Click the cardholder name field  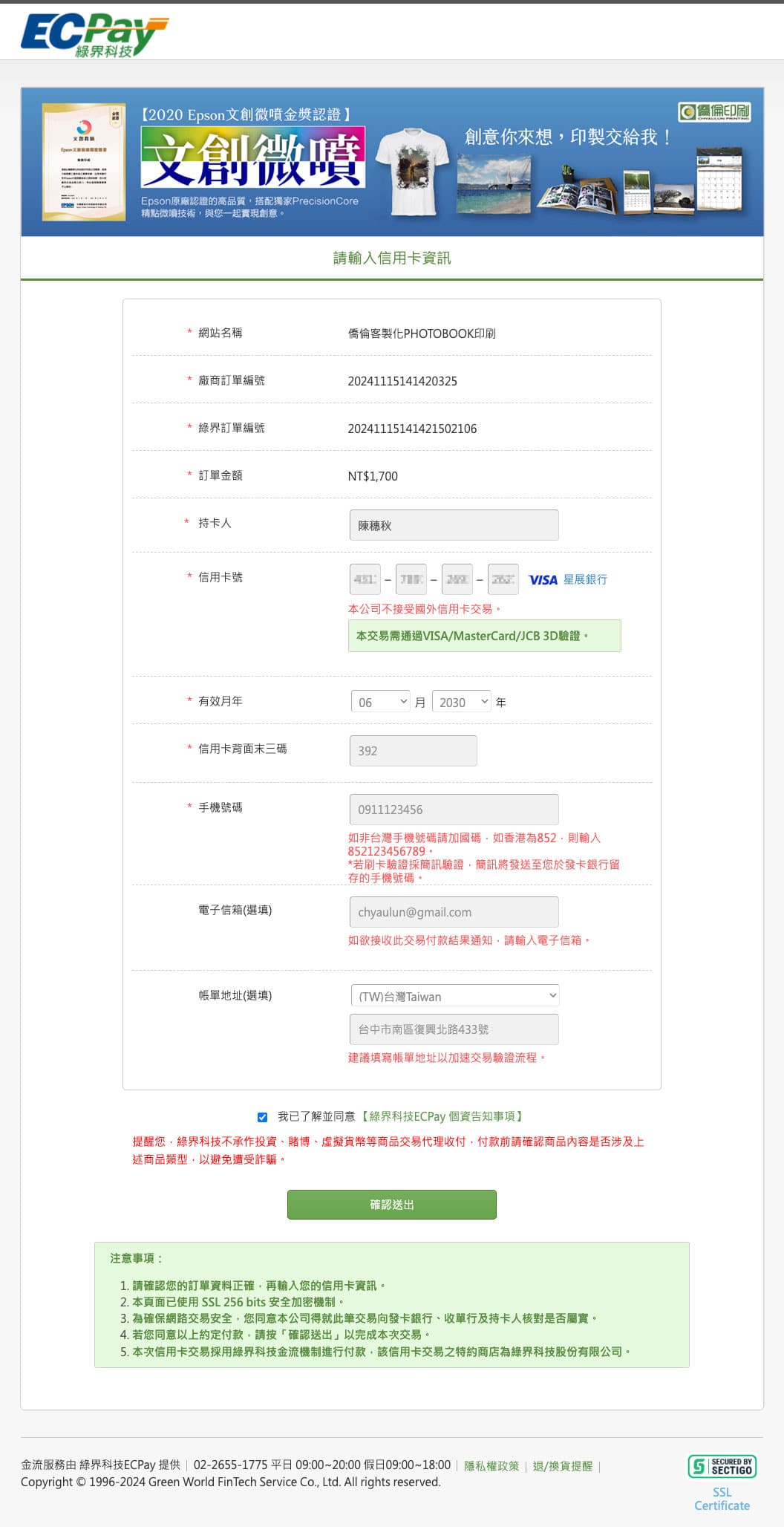click(x=454, y=525)
